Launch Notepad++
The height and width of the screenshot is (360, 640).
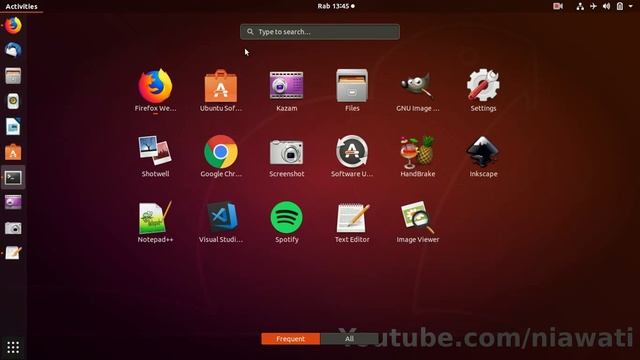click(x=155, y=222)
